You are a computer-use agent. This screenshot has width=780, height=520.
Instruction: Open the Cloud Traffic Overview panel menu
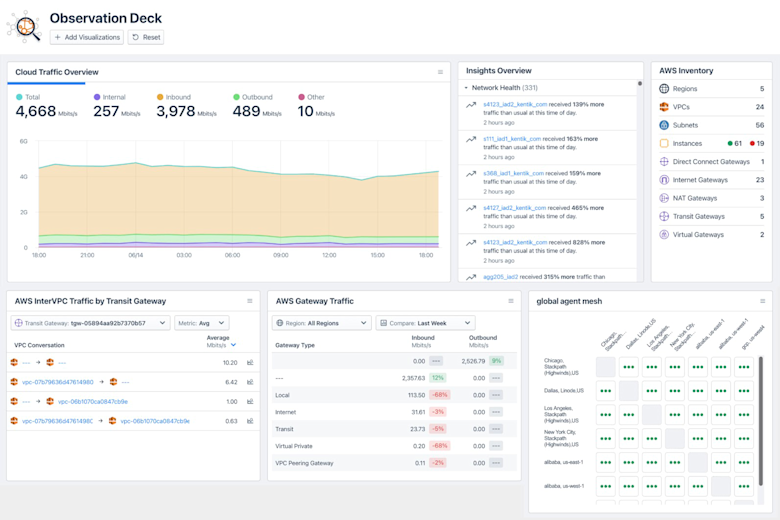(440, 72)
